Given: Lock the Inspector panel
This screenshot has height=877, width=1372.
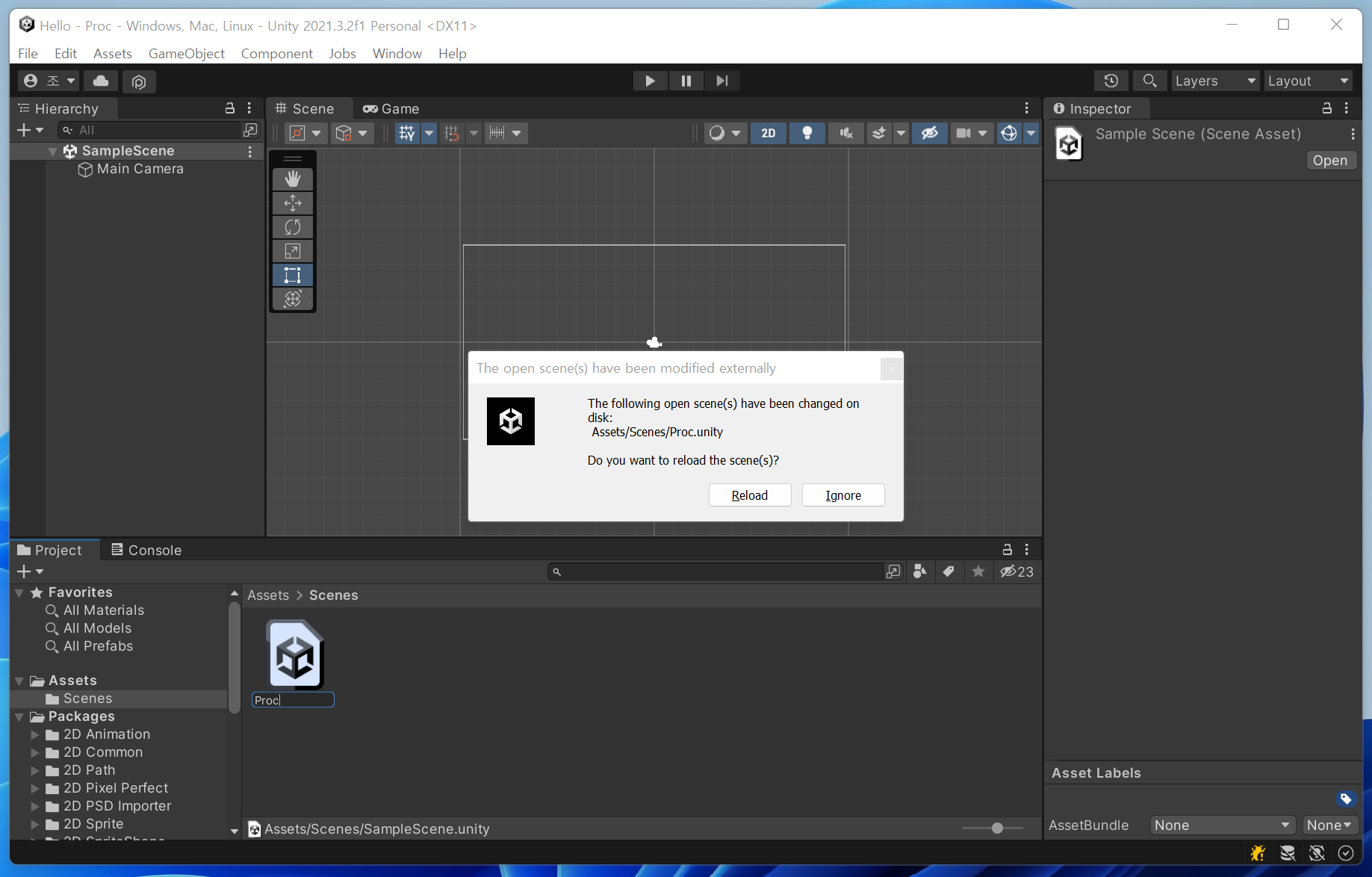Looking at the screenshot, I should tap(1327, 108).
